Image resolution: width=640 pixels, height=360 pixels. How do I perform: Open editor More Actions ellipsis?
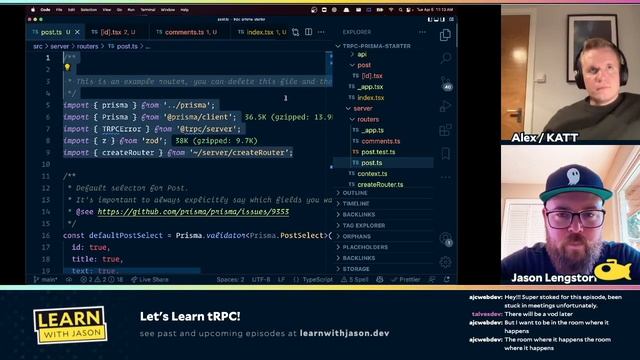[x=321, y=32]
